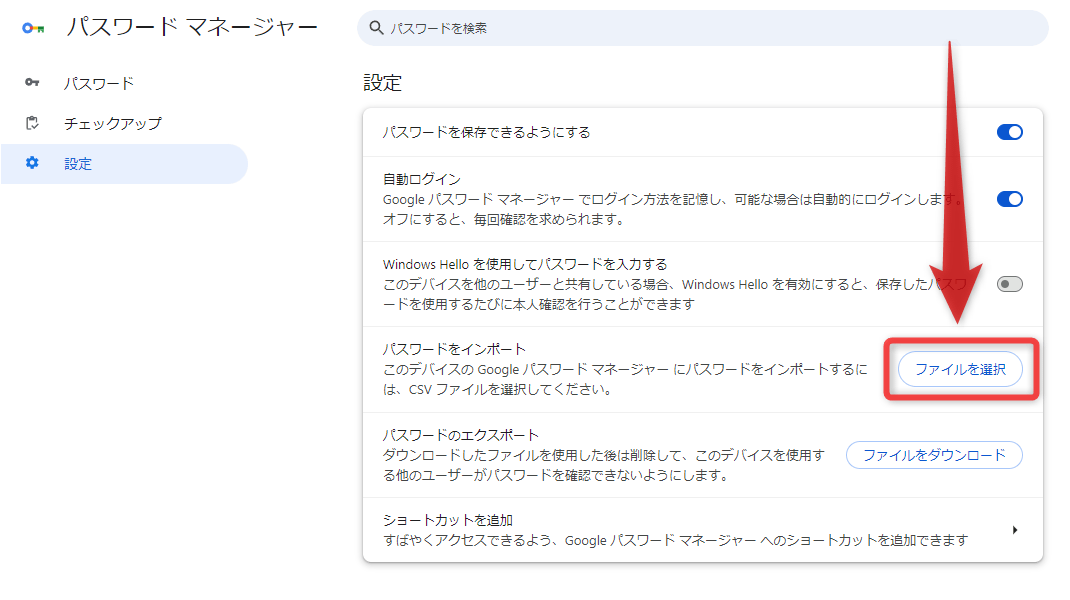Enable the Windows Hello password switch
Image resolution: width=1070 pixels, height=600 pixels.
coord(1009,284)
